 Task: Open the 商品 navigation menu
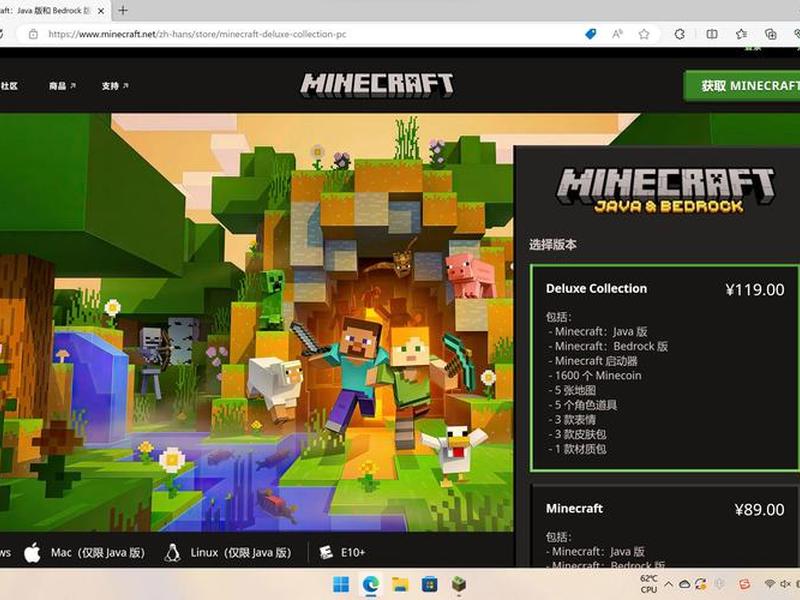coord(62,86)
